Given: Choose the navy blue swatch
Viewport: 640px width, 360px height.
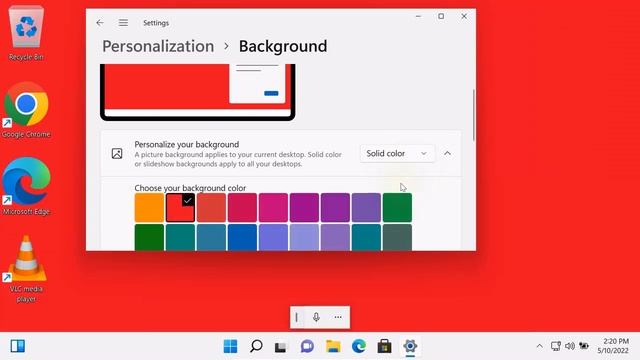Looking at the screenshot, I should point(242,238).
